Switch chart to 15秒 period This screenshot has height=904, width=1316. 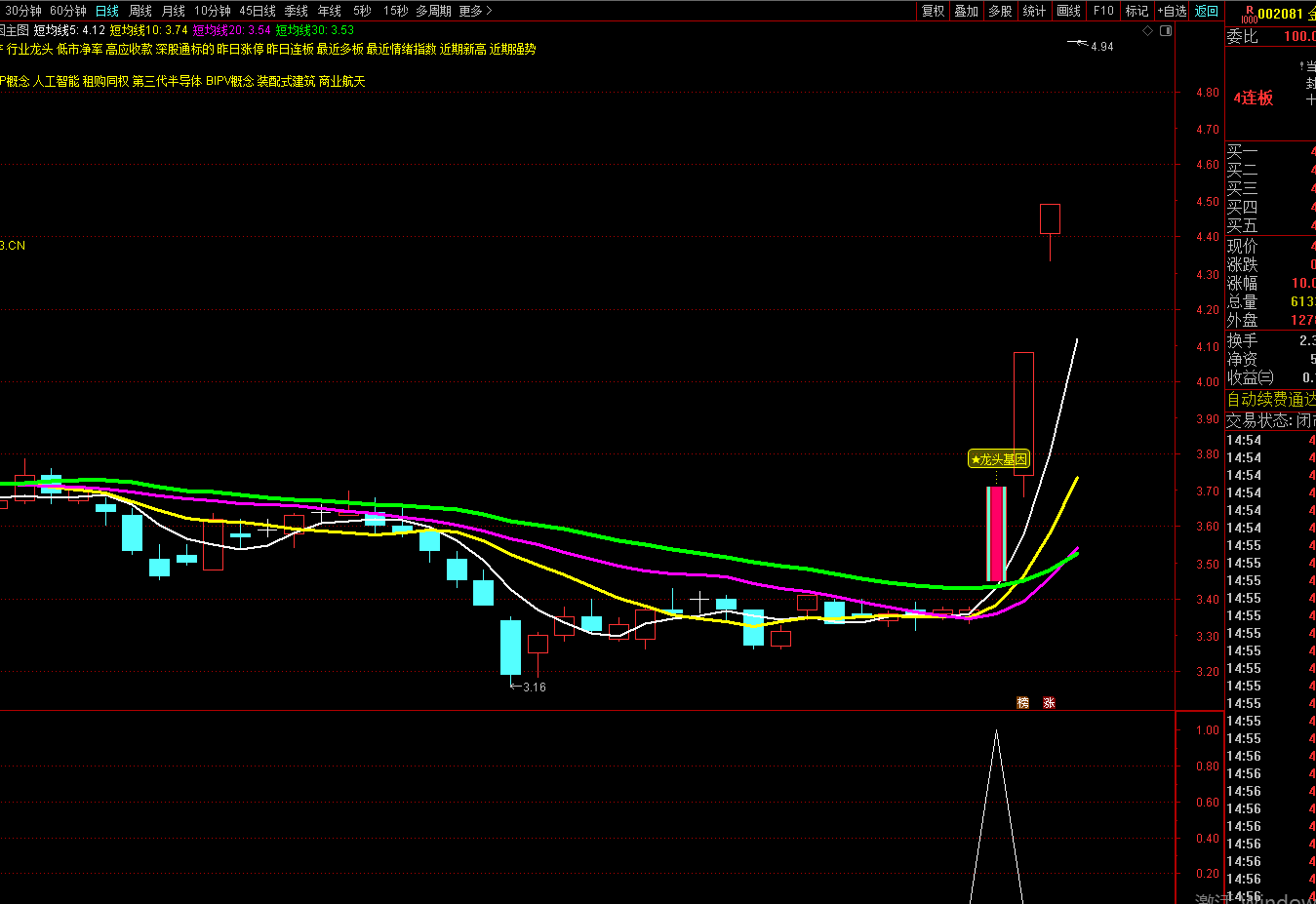[x=395, y=11]
